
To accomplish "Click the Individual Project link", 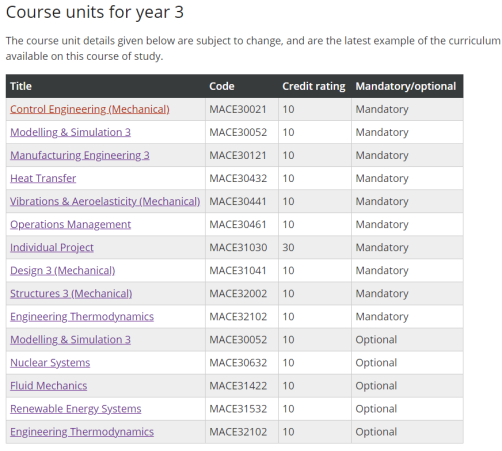I will [x=52, y=247].
